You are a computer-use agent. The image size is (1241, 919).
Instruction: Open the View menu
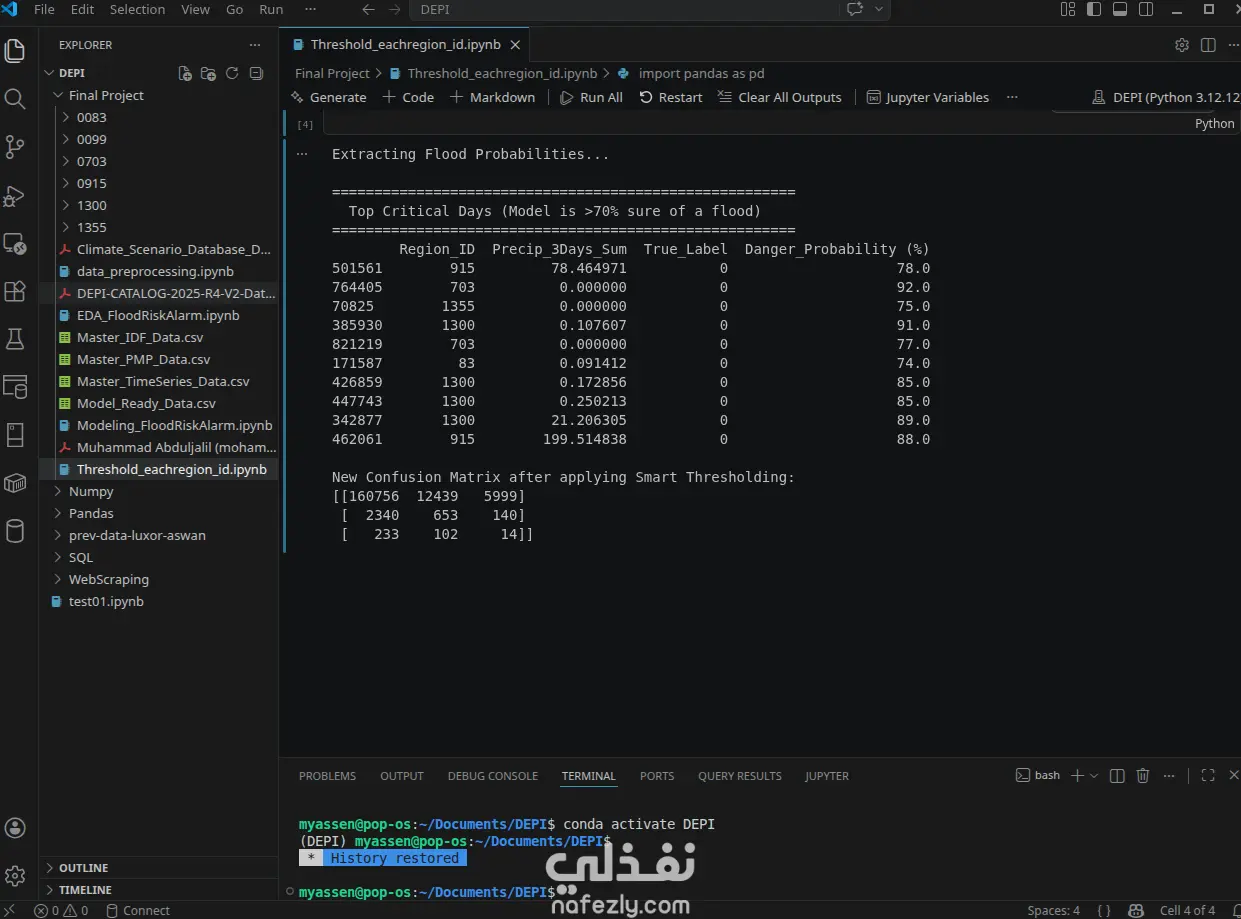(x=195, y=9)
